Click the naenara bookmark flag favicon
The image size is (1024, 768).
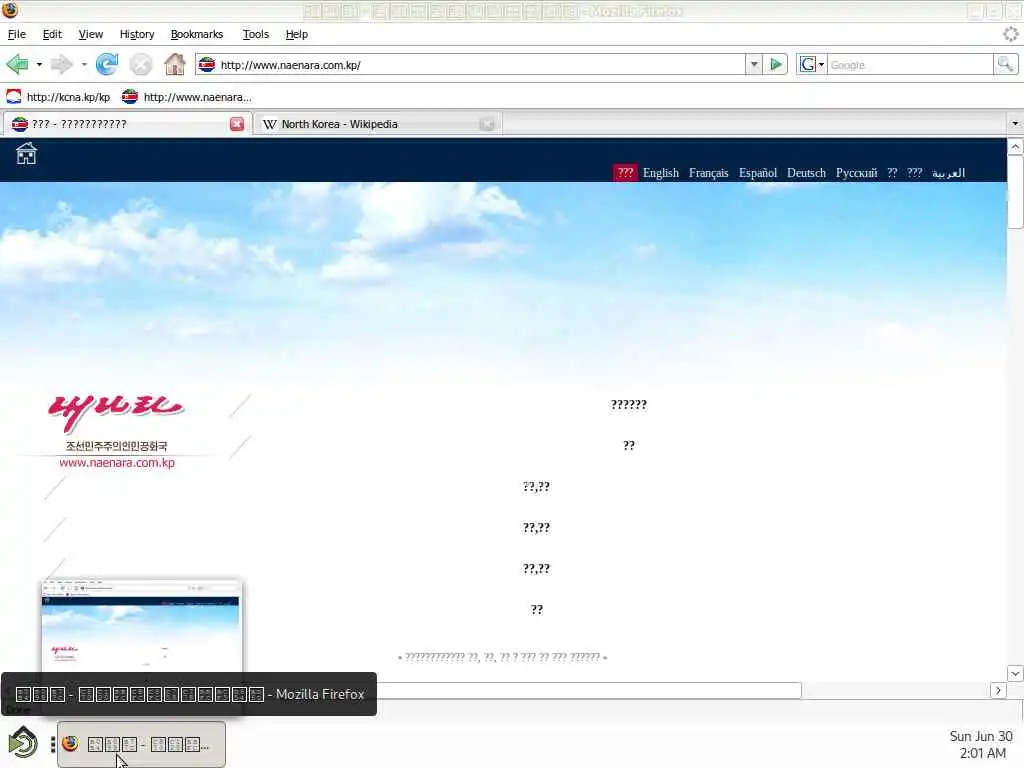(x=130, y=97)
